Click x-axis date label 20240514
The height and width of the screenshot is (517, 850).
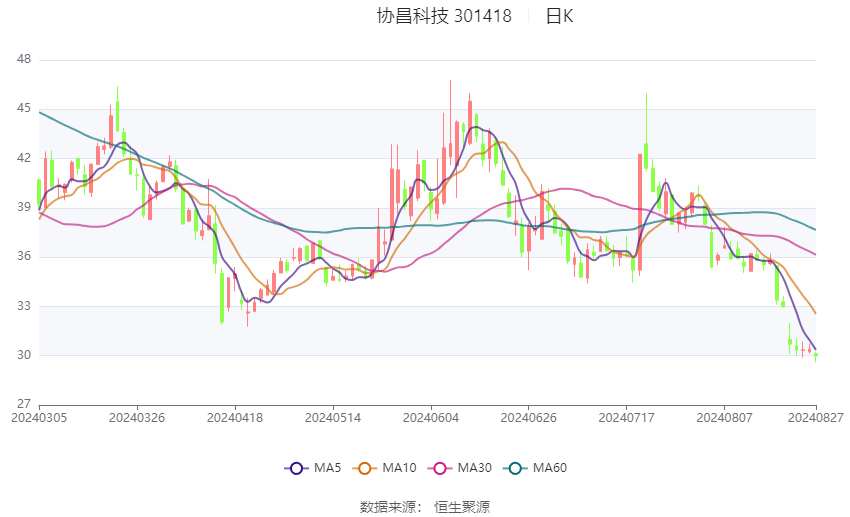click(x=333, y=418)
